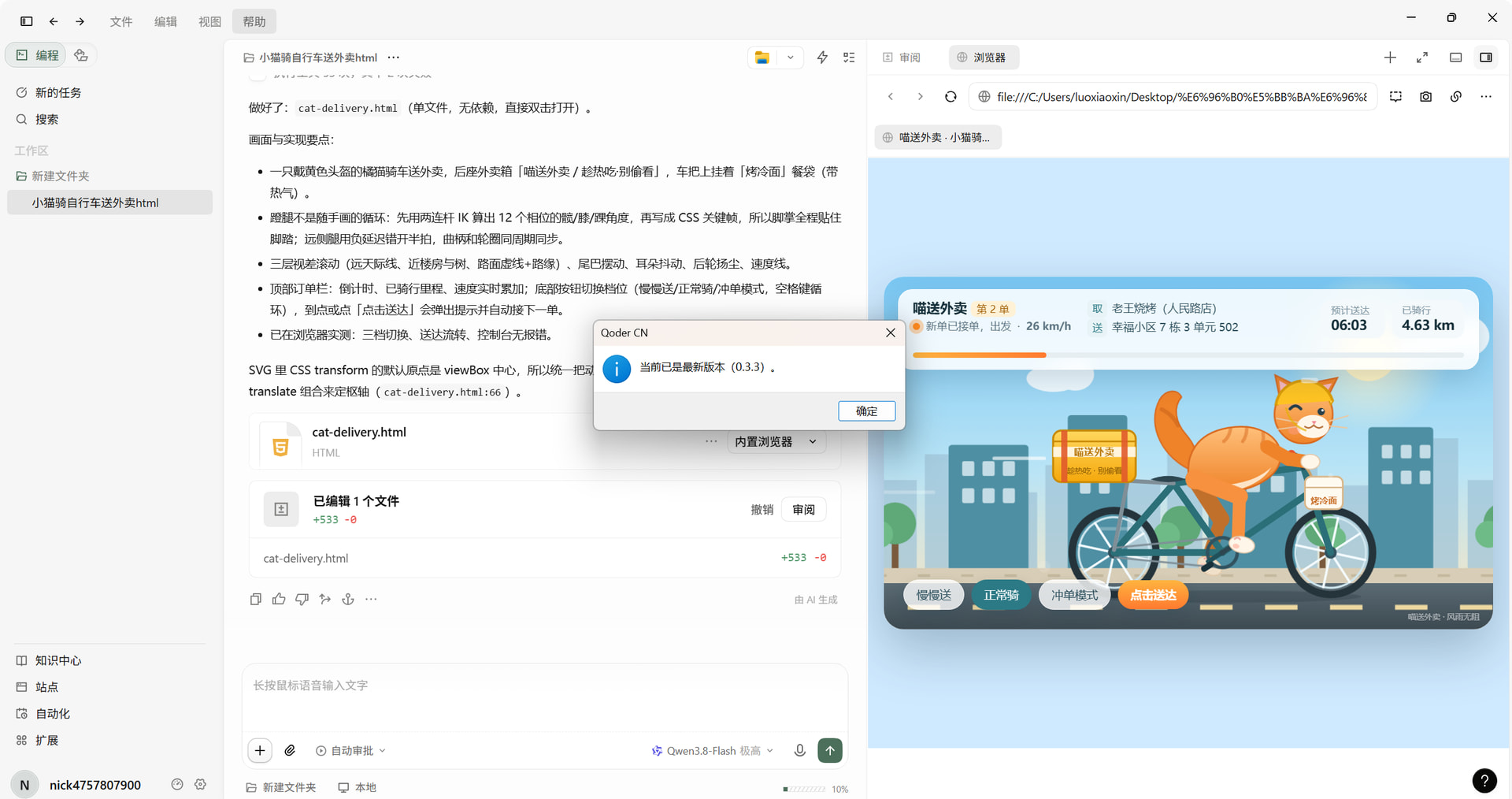Take a browser screenshot with camera icon

(1425, 97)
